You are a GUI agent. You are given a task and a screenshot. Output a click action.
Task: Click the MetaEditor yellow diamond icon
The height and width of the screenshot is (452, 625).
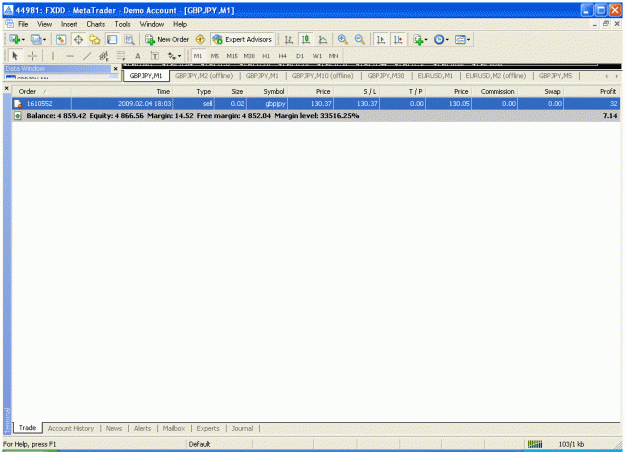click(200, 39)
